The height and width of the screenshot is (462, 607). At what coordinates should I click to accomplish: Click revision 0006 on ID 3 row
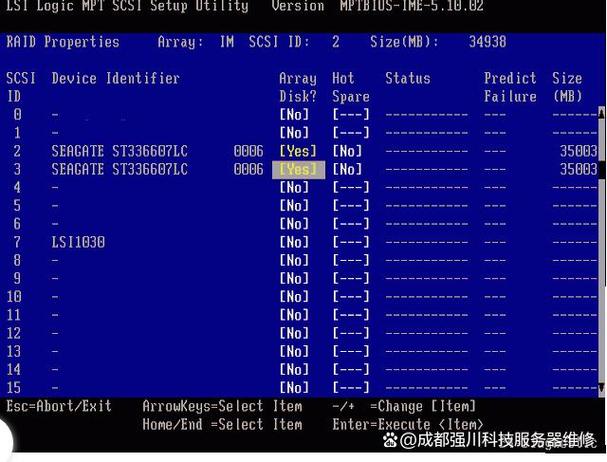pos(249,170)
